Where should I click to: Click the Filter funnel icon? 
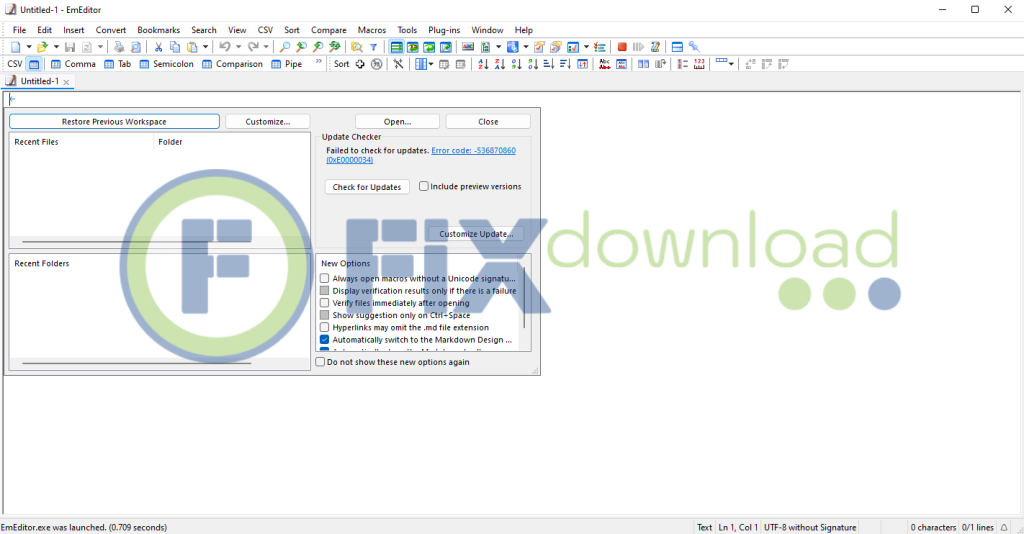[374, 47]
